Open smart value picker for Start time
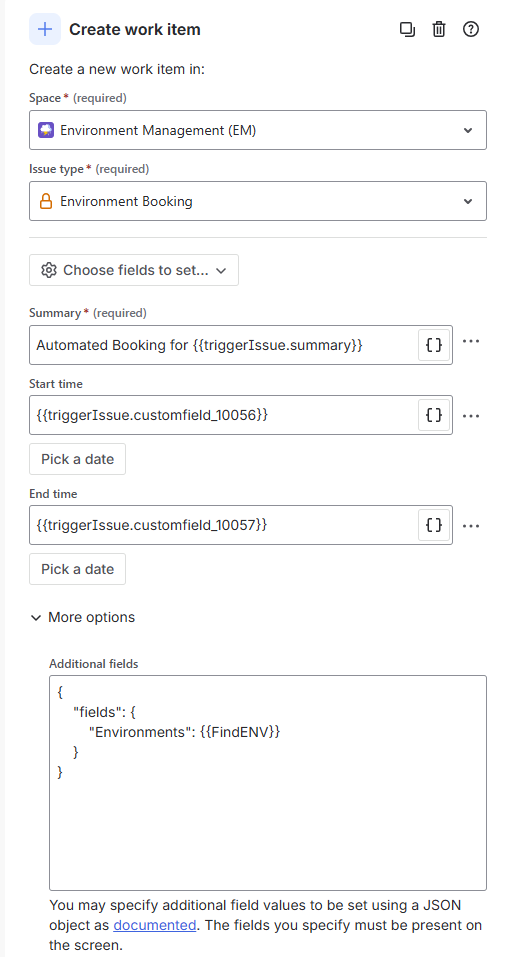This screenshot has height=957, width=511. 433,415
